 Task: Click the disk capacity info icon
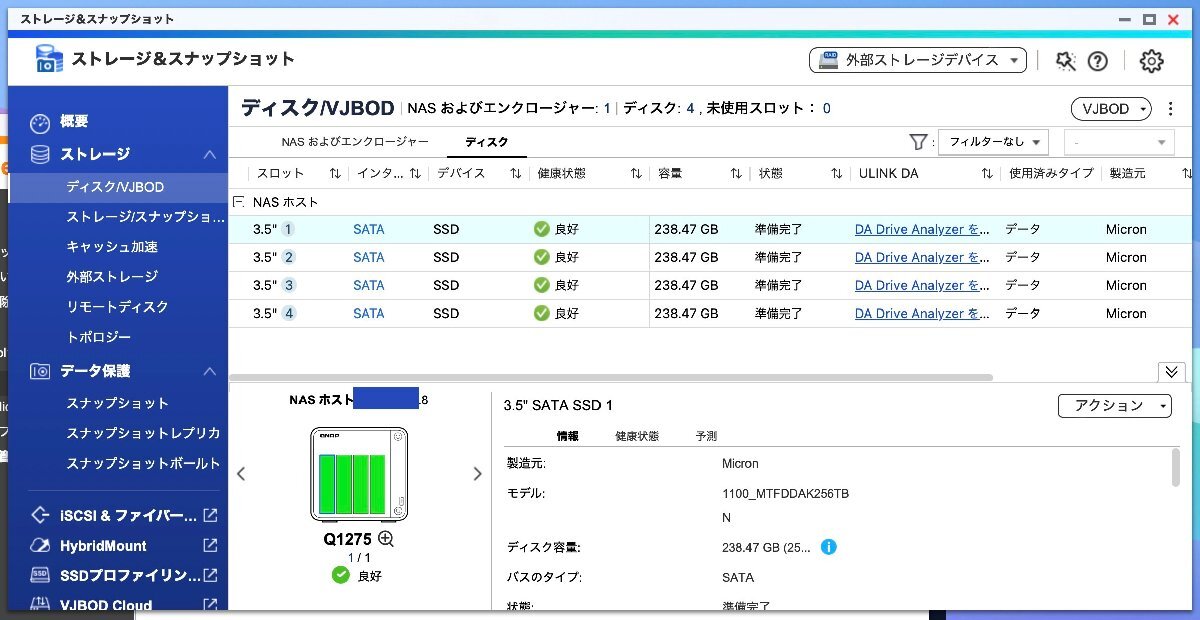(828, 547)
